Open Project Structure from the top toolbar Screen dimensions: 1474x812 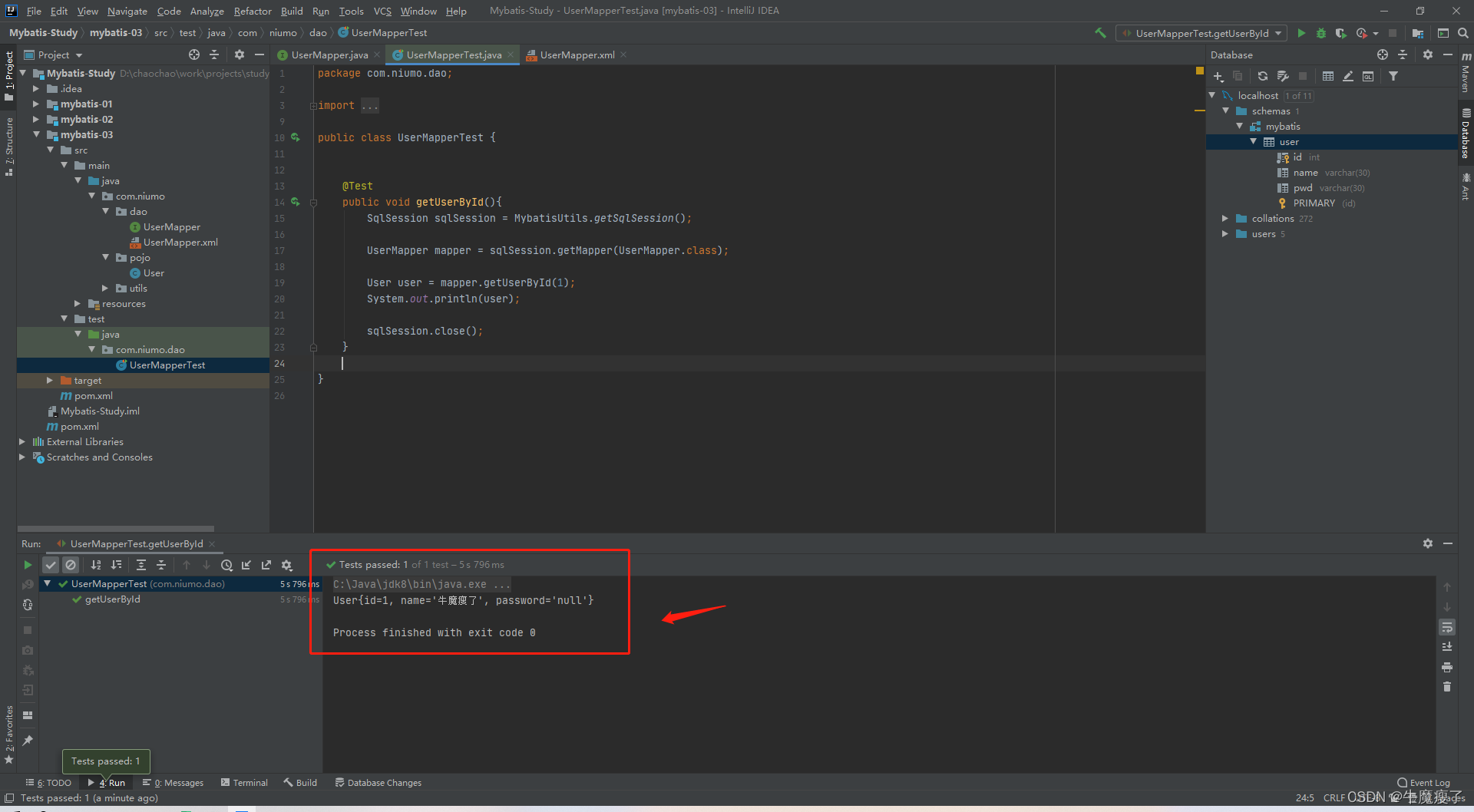point(1418,33)
